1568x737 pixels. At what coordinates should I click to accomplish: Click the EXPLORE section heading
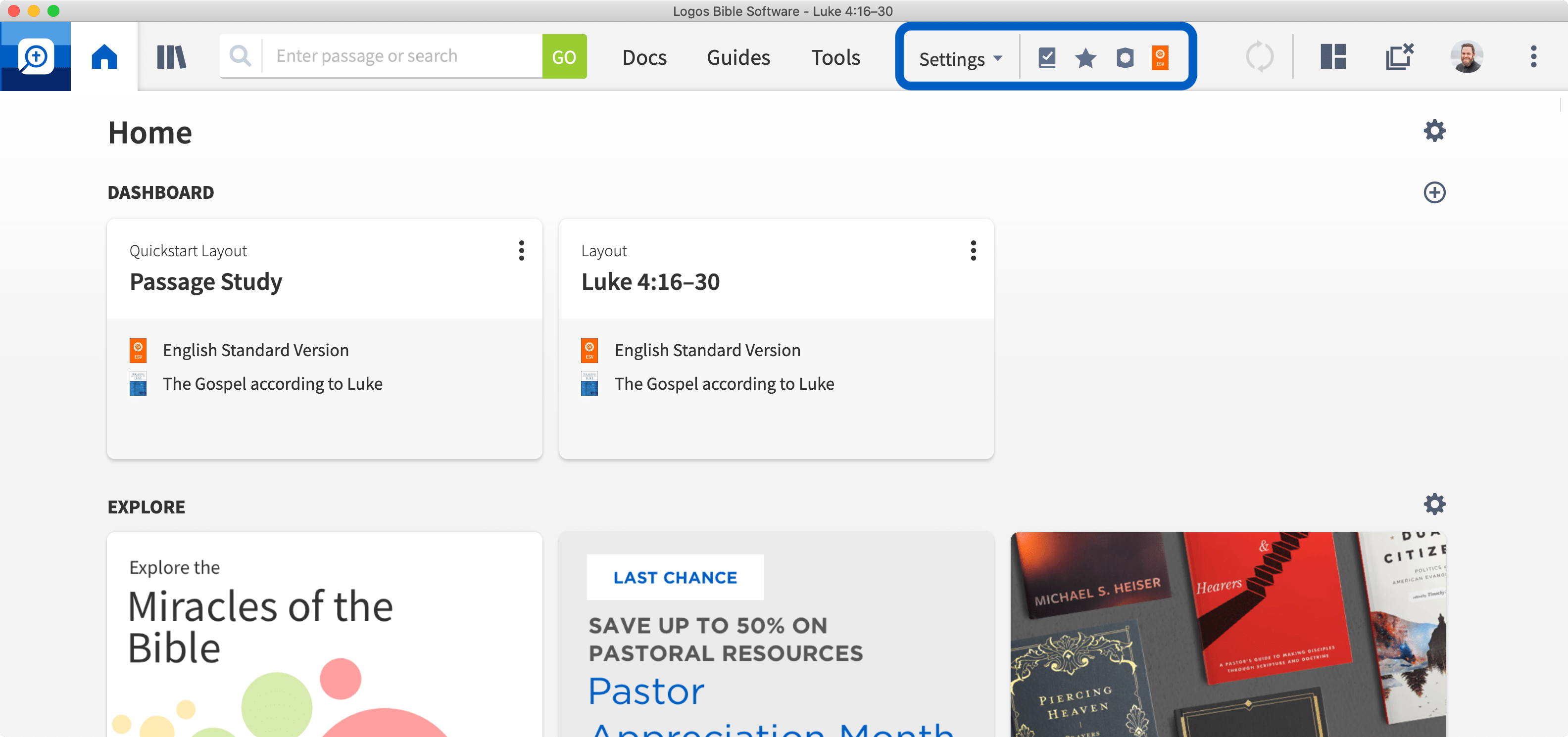pos(146,507)
